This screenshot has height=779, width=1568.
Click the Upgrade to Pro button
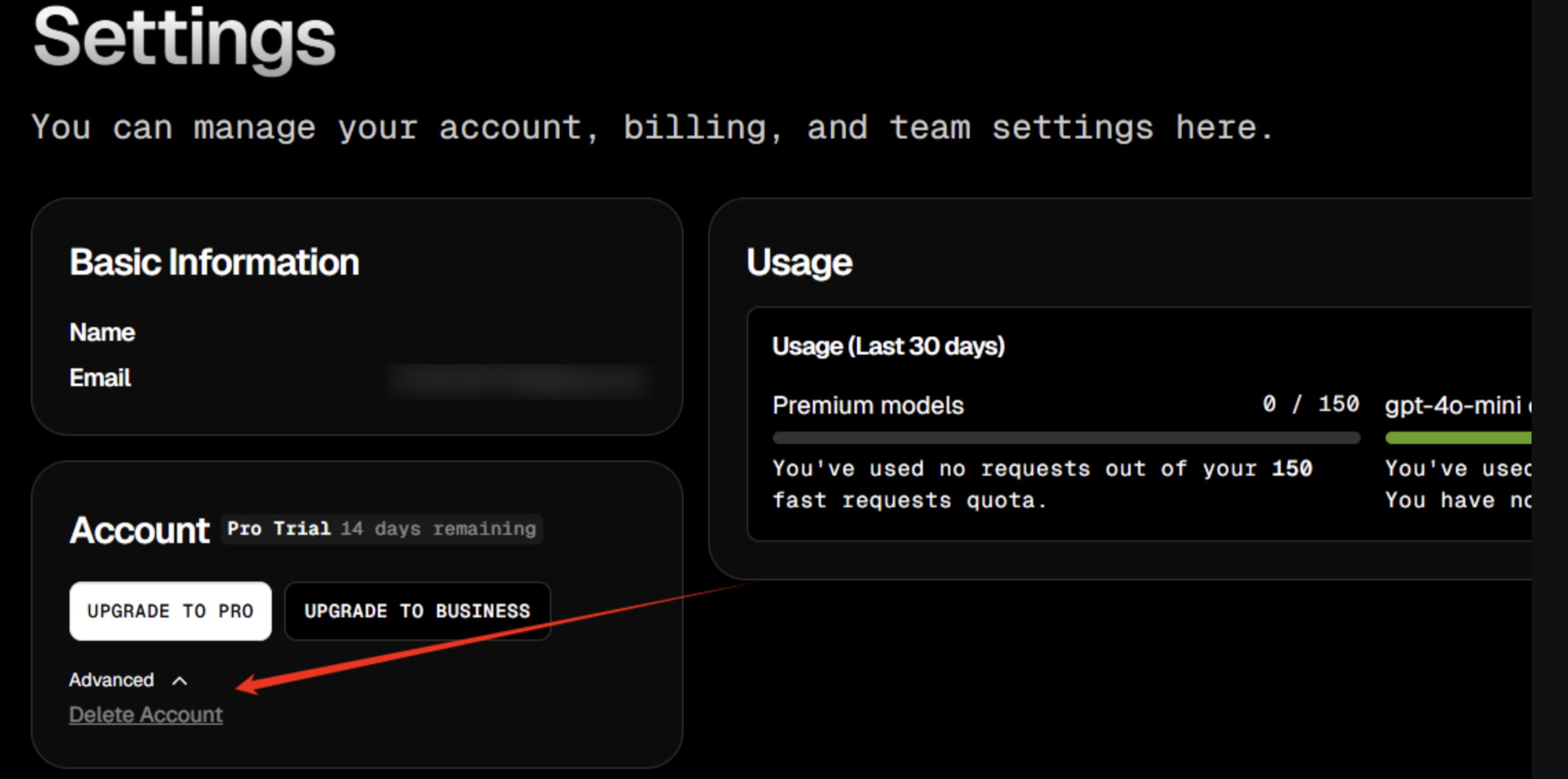[x=170, y=611]
